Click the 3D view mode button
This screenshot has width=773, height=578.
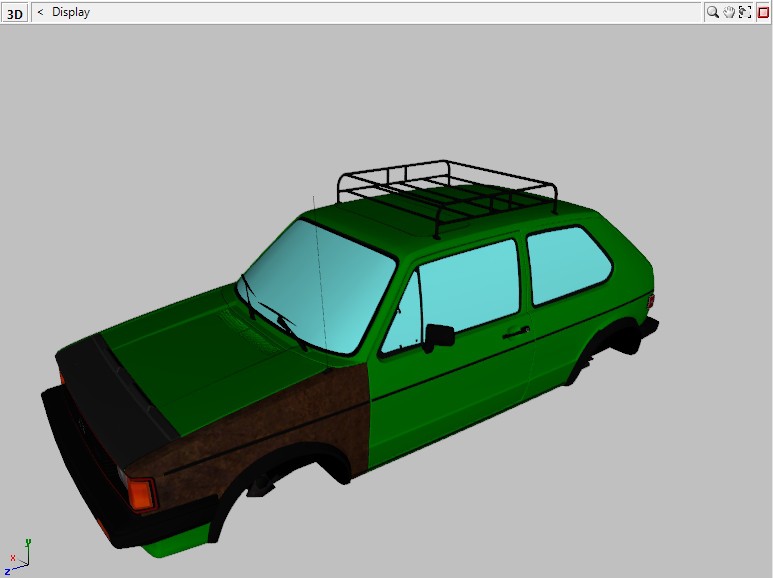(14, 13)
